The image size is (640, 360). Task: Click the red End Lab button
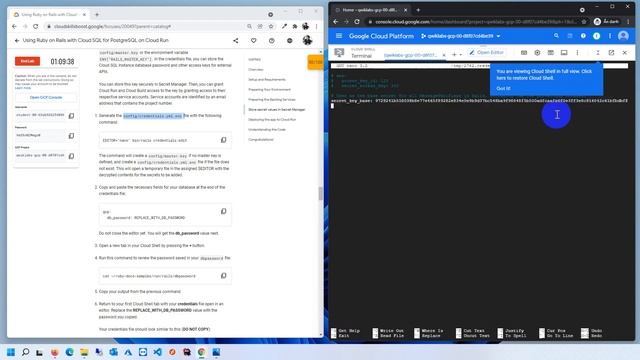coord(27,61)
